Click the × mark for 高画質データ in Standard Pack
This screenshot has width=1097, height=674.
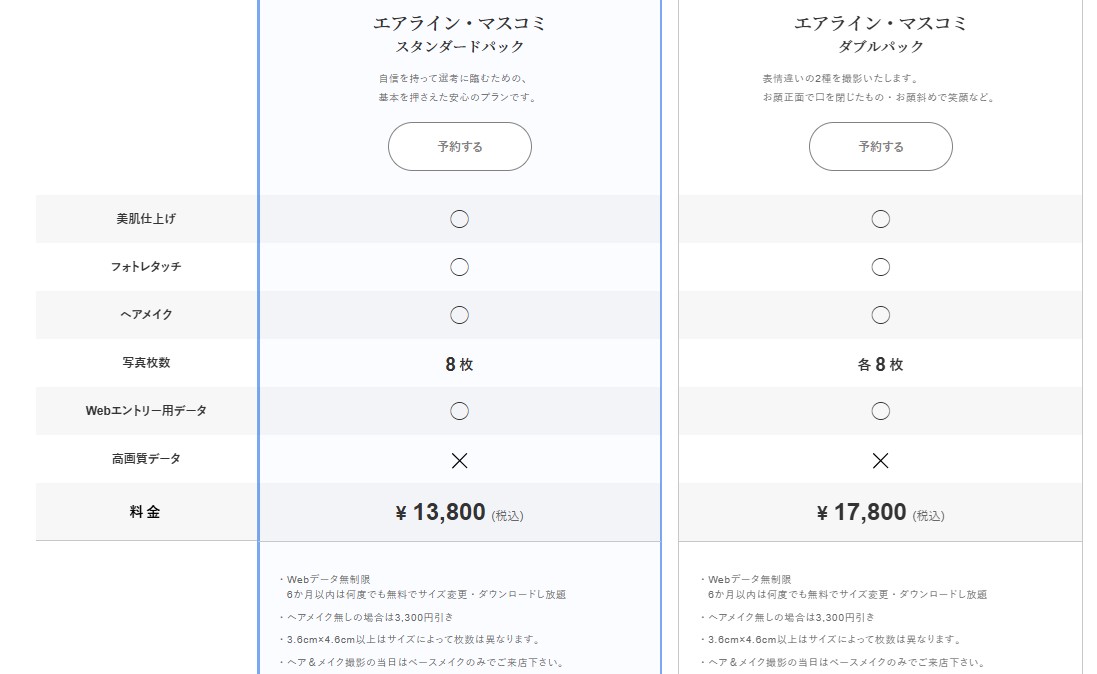point(458,461)
